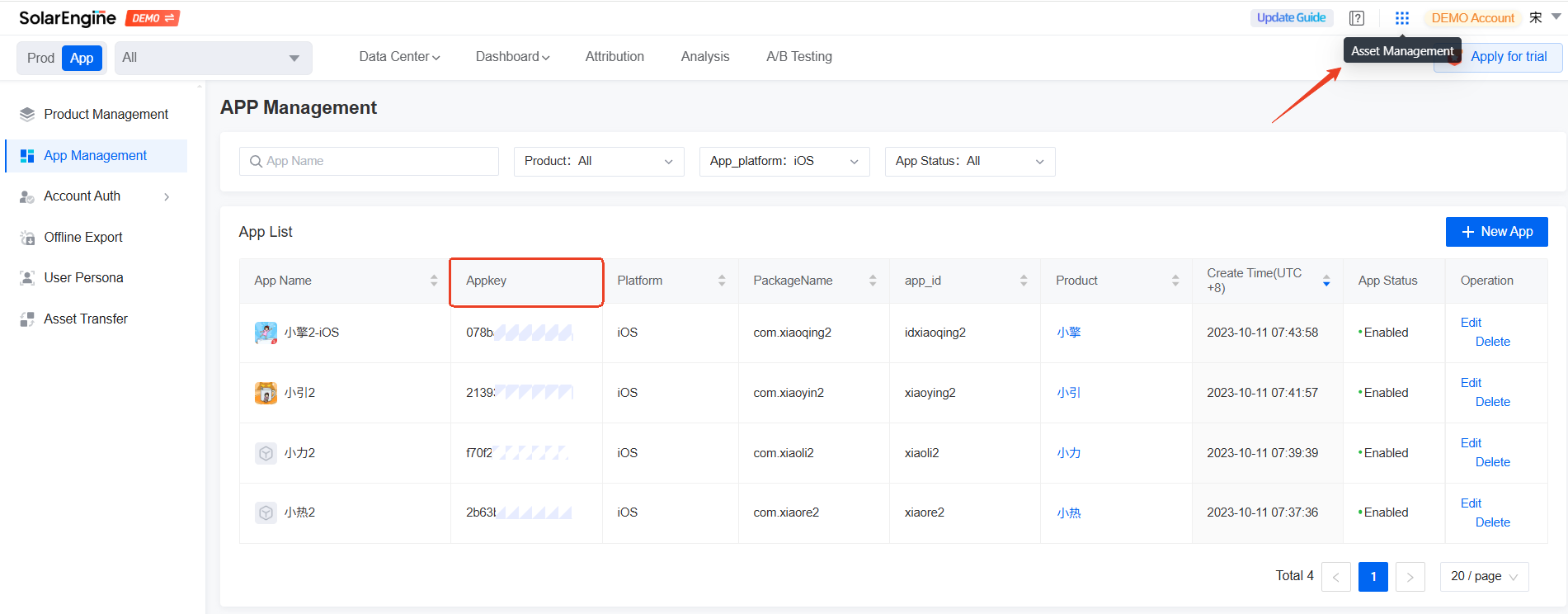1568x614 pixels.
Task: Open the App_platform: iOS dropdown
Action: pos(784,161)
